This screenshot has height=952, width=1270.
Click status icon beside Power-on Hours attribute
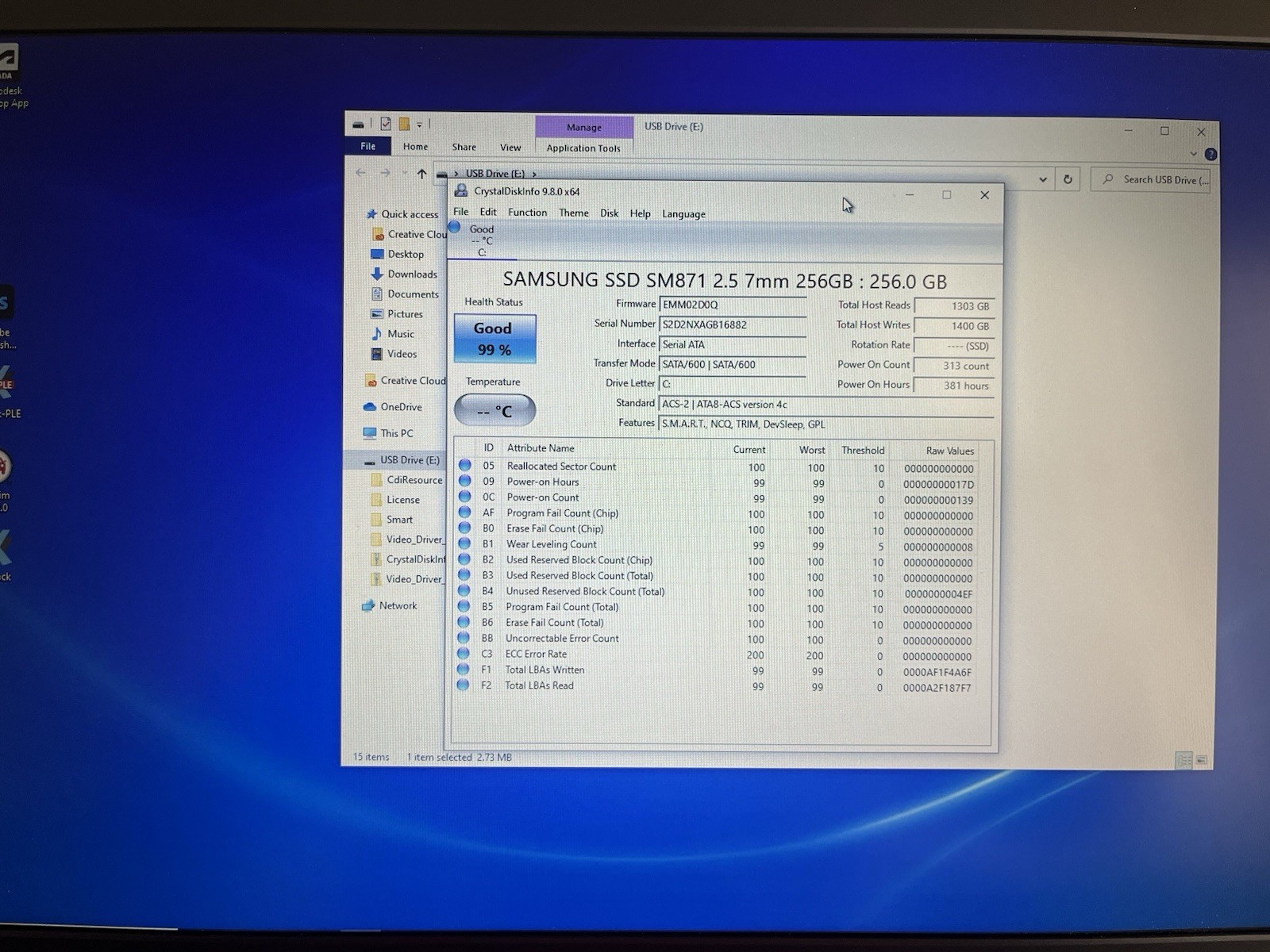(x=465, y=482)
